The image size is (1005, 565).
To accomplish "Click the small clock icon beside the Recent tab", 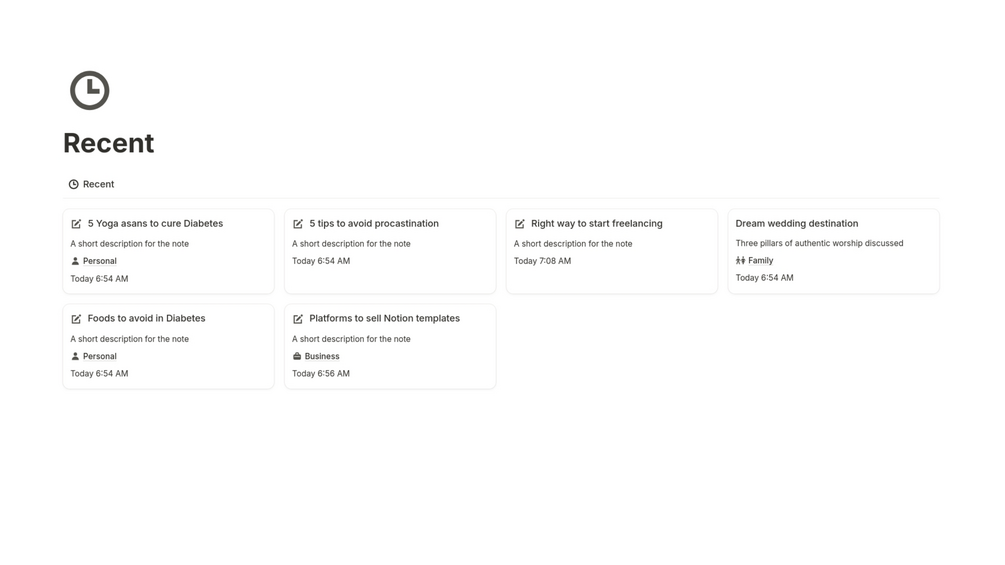I will [73, 184].
